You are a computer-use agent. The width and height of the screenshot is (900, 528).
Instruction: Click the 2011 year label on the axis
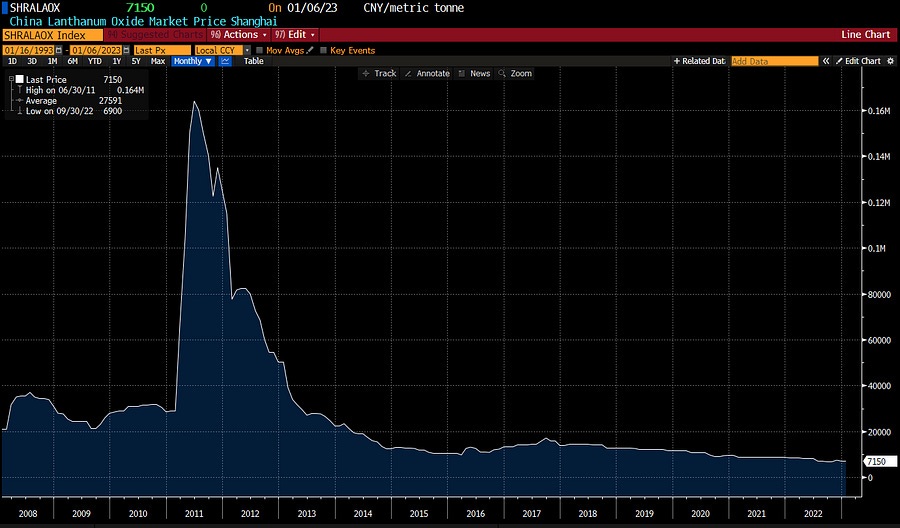click(x=194, y=514)
